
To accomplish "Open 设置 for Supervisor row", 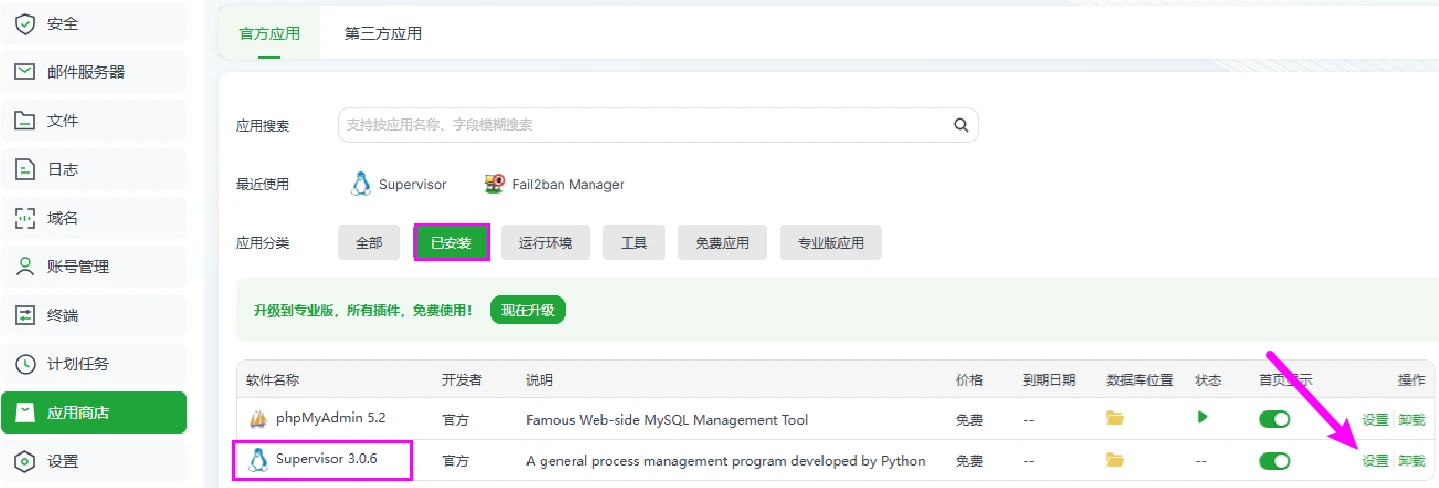I will coord(1375,461).
